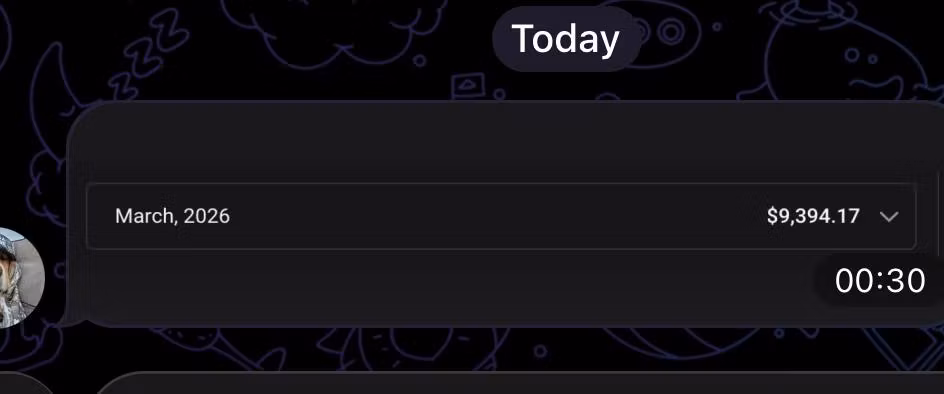The width and height of the screenshot is (944, 394).
Task: Click the "zzz" doodle on chat wallpaper
Action: pyautogui.click(x=148, y=51)
